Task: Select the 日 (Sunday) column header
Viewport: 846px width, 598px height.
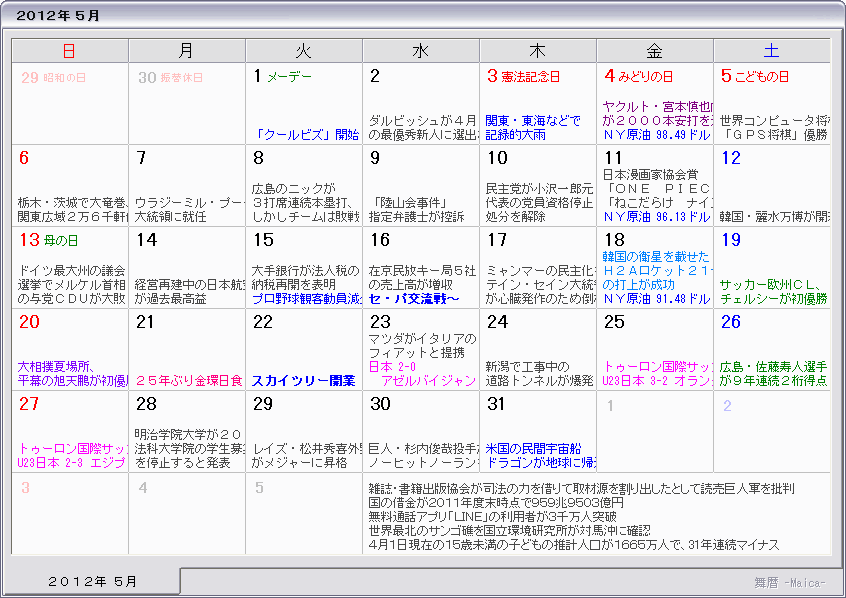Action: (68, 50)
